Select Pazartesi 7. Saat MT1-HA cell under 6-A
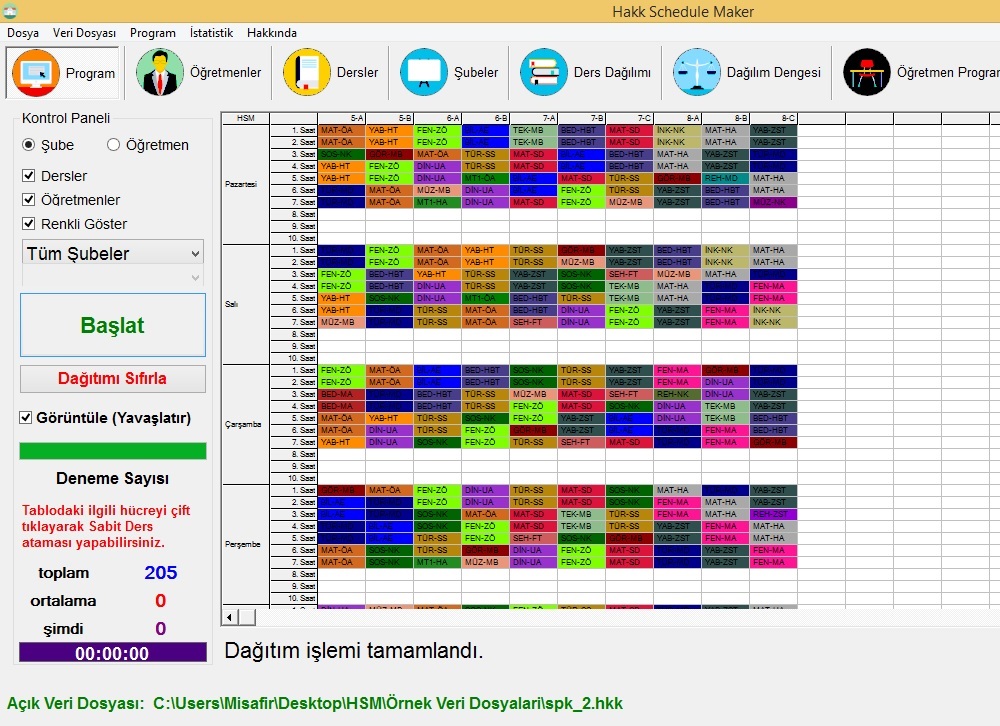 coord(438,202)
